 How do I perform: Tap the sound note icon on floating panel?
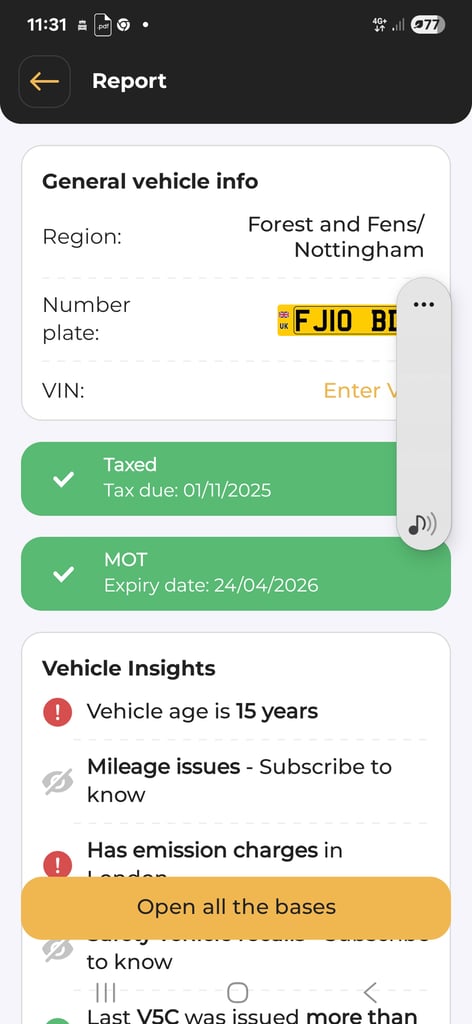tap(422, 524)
